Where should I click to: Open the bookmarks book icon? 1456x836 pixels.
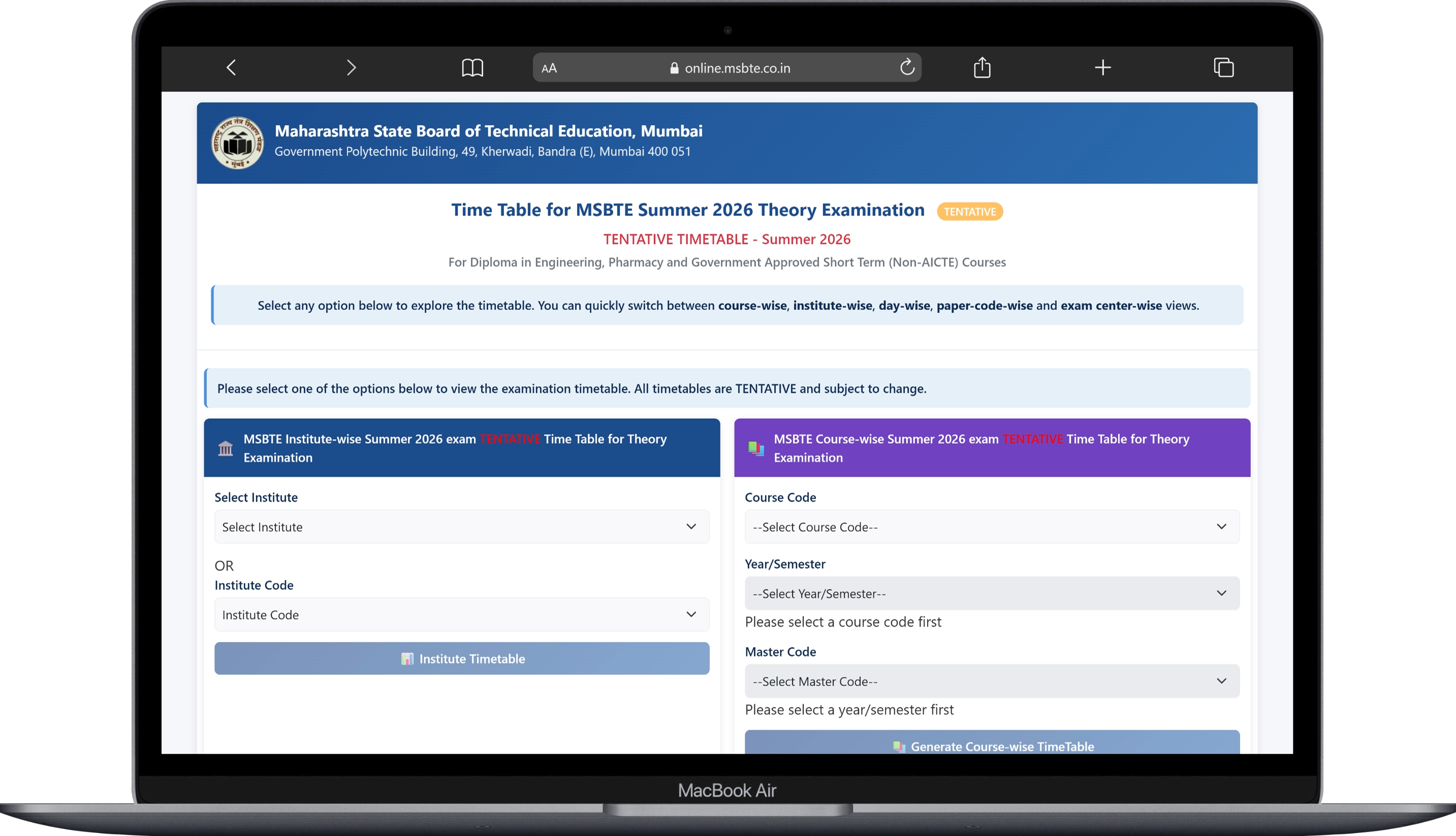[x=472, y=68]
